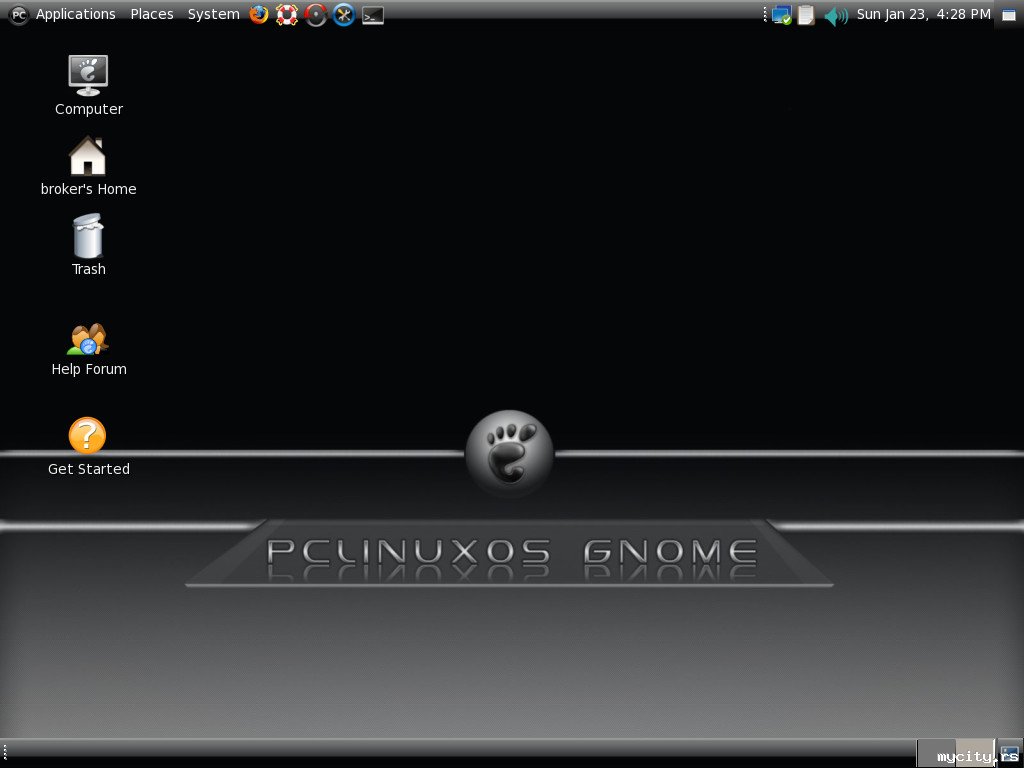Open the Trash desktop icon
The height and width of the screenshot is (768, 1024).
point(88,245)
